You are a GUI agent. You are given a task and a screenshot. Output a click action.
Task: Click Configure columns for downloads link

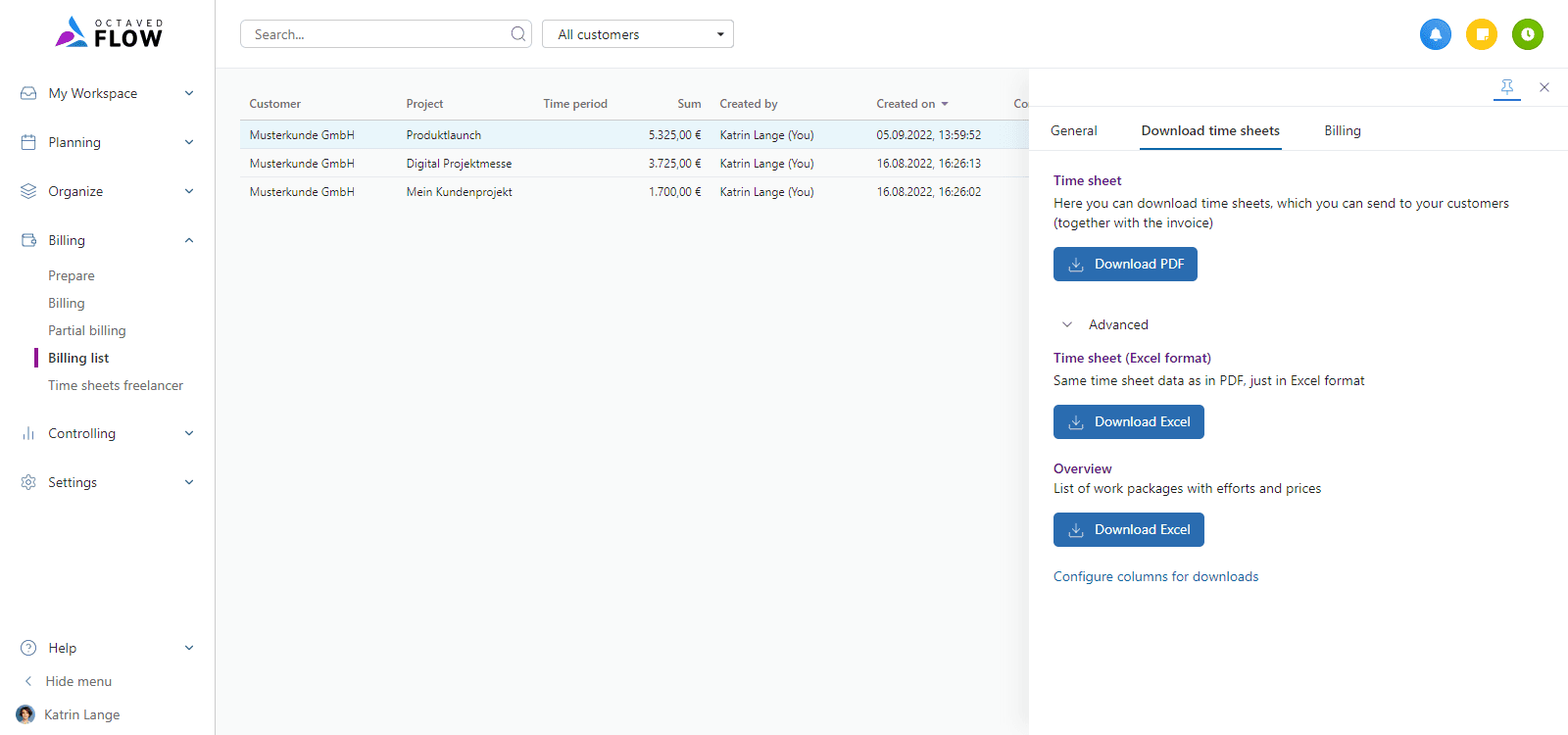tap(1155, 576)
